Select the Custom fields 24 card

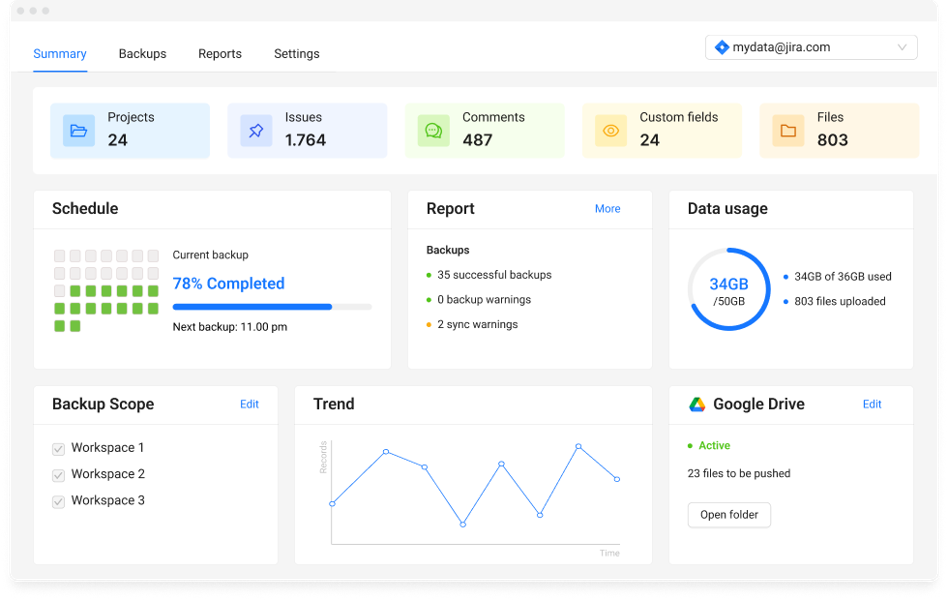662,131
